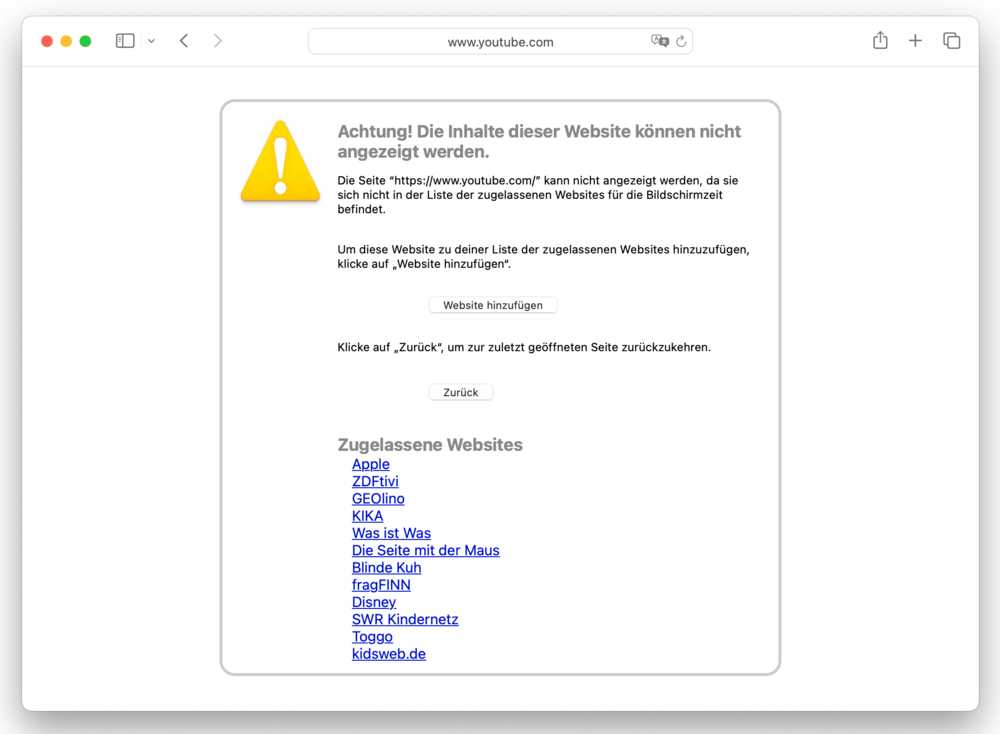
Task: Click the "Zugelassene Websites" heading
Action: (430, 444)
